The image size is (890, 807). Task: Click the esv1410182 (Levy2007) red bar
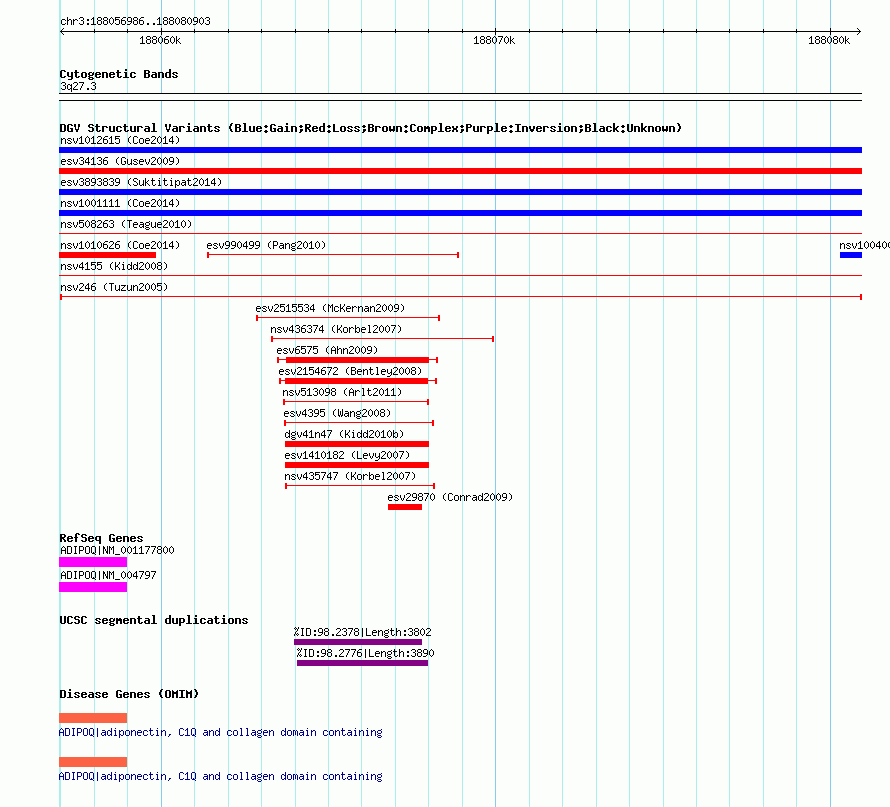(356, 465)
